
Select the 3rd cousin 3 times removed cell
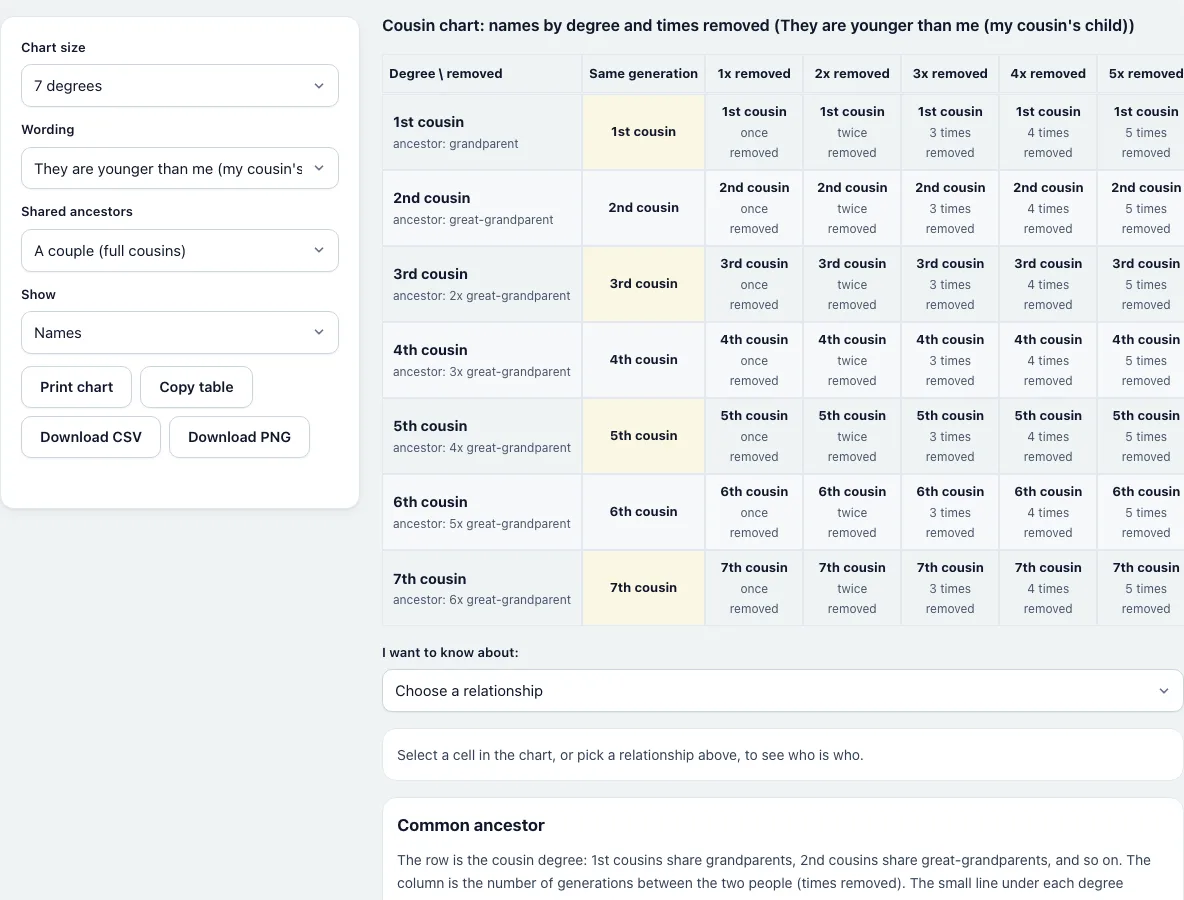point(950,284)
